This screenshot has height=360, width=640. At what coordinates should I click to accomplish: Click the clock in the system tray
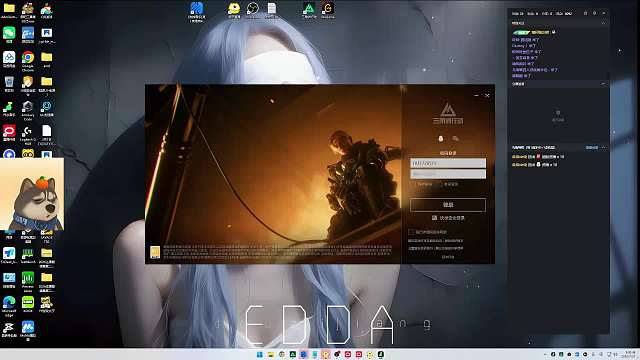click(630, 354)
